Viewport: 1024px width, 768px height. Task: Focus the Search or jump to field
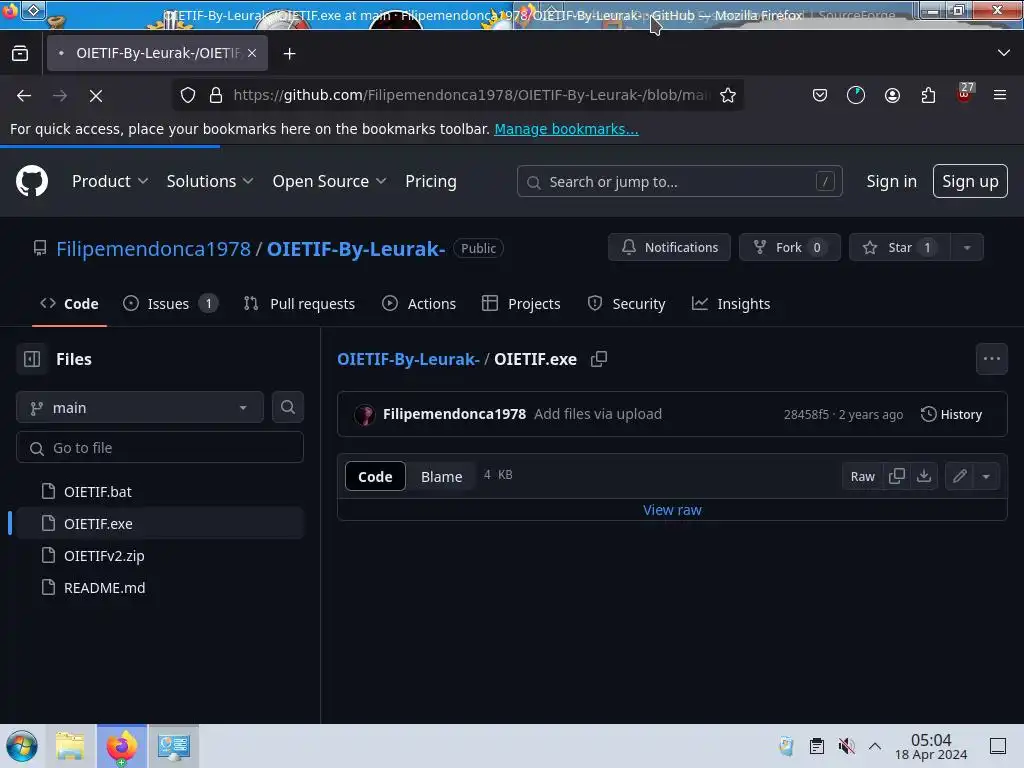(679, 181)
